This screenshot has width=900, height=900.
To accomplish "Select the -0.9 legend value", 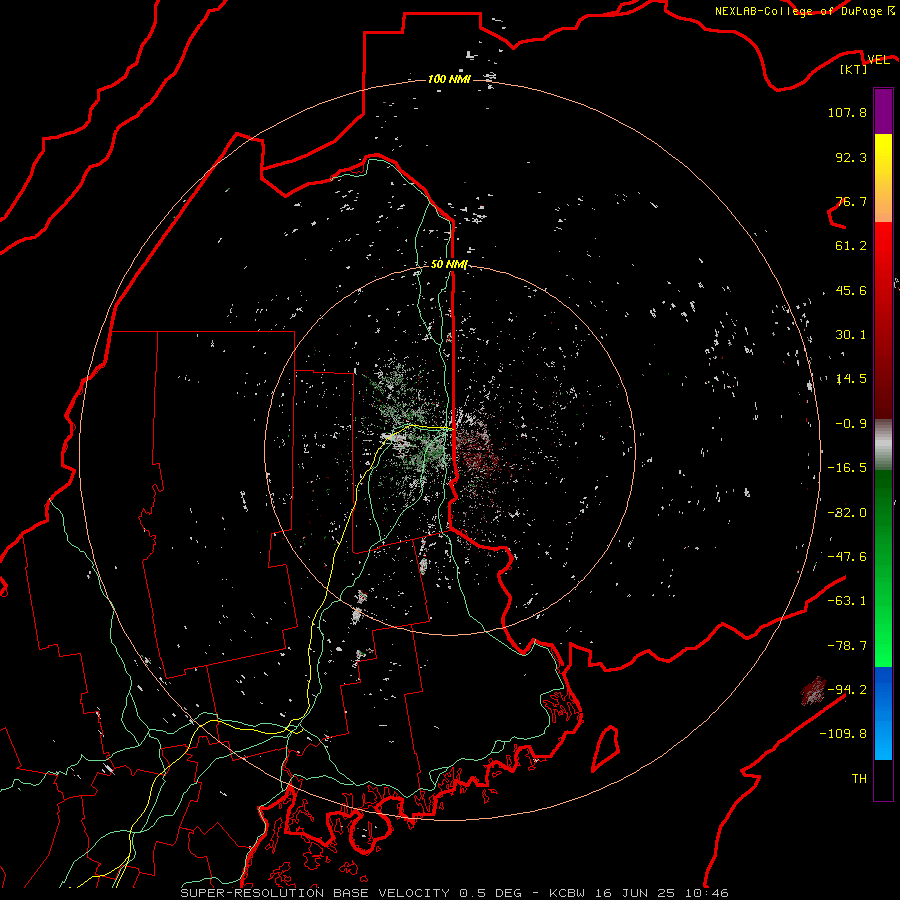I will [x=851, y=424].
